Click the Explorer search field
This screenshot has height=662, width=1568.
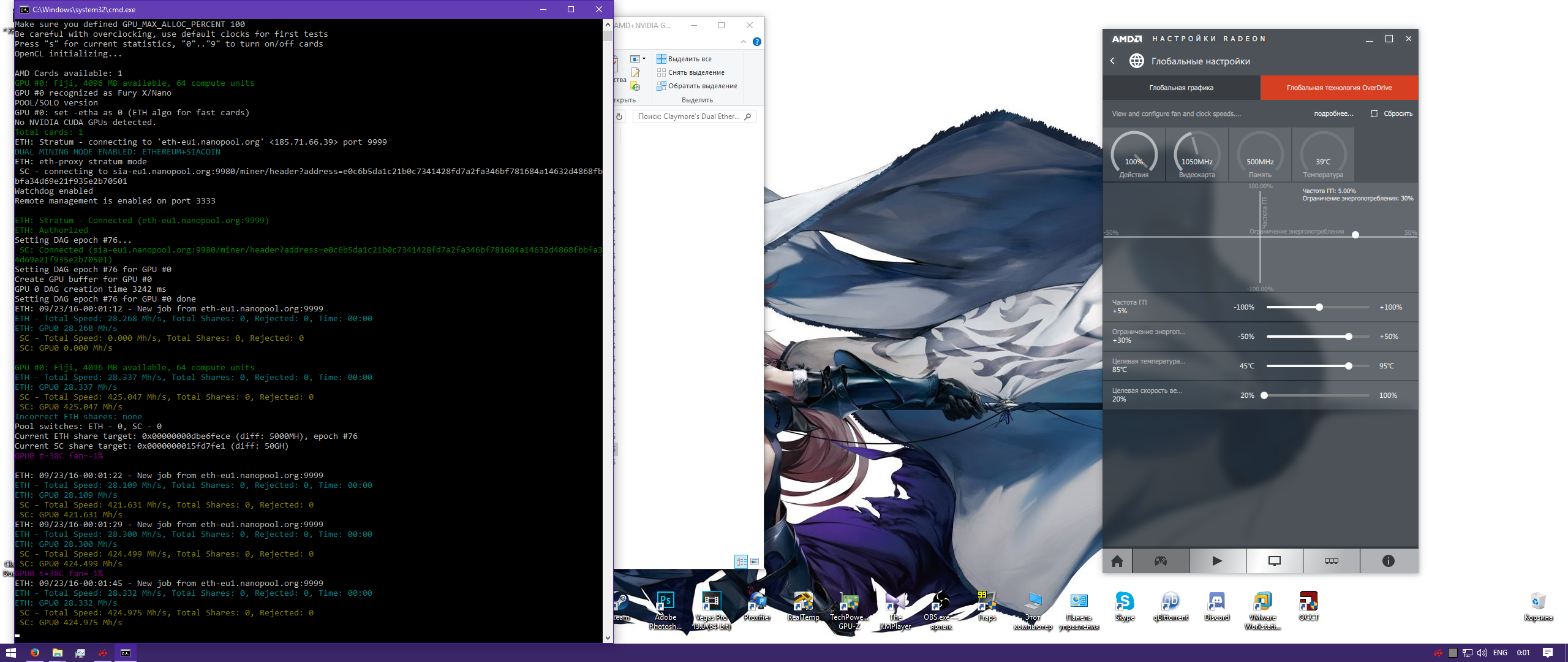click(688, 116)
